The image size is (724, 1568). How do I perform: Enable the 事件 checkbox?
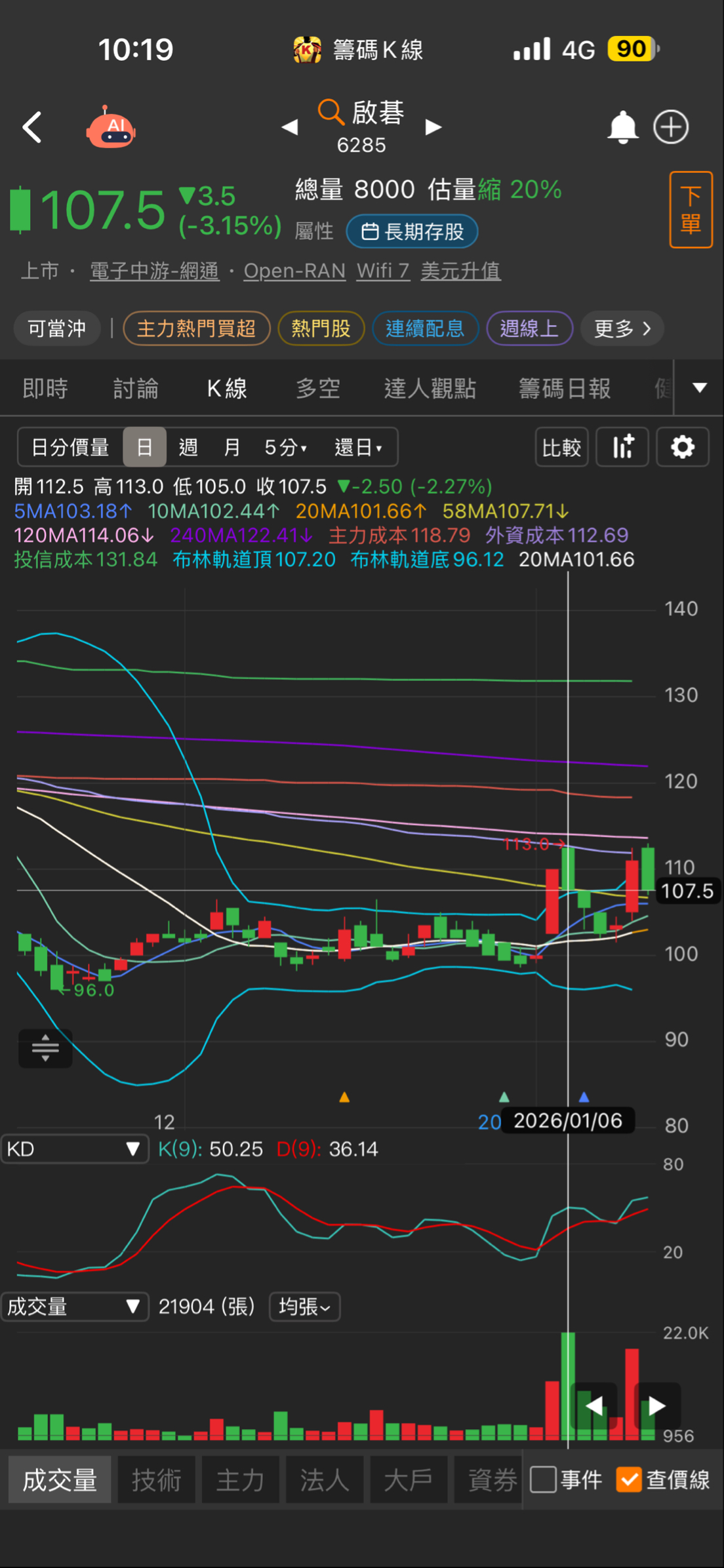543,1480
